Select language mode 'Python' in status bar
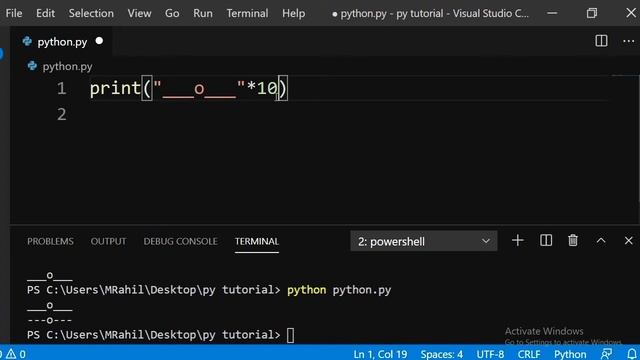Screen dimensions: 640x360 570,354
